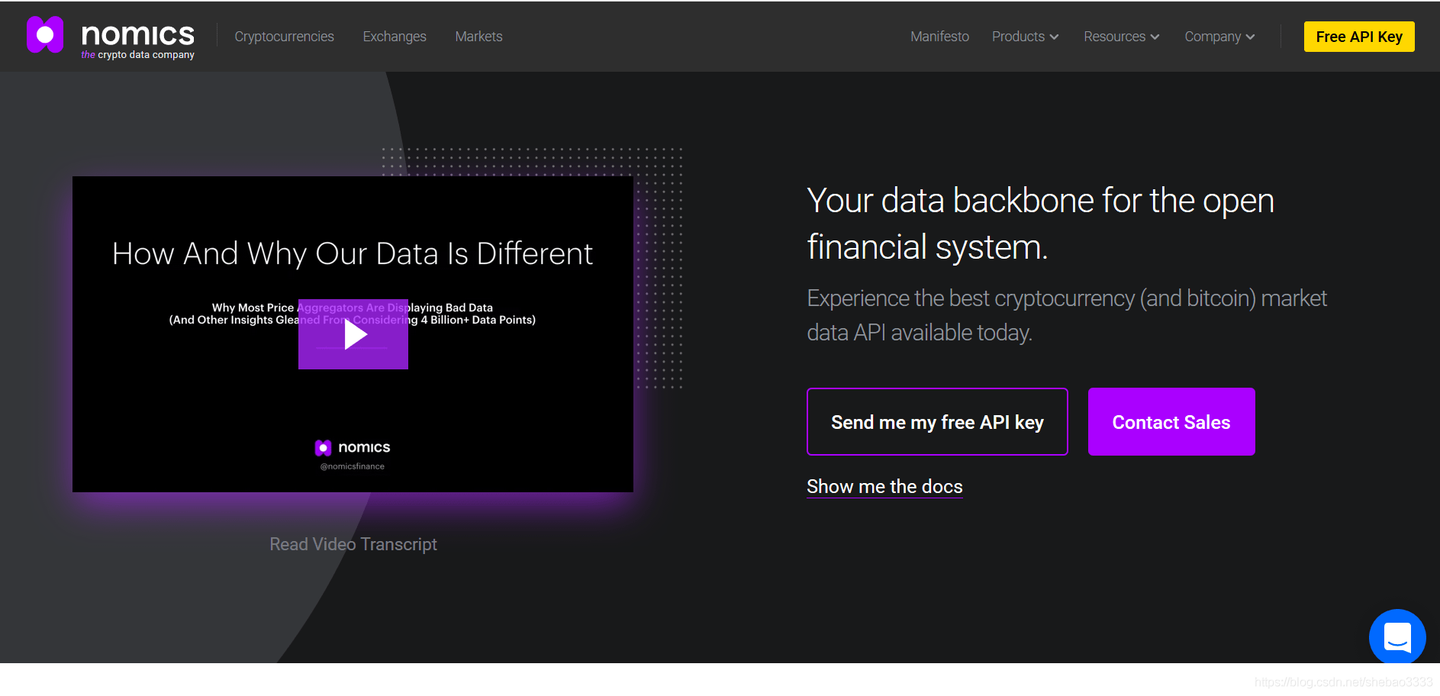
Task: Expand the Products dropdown menu
Action: click(1024, 37)
